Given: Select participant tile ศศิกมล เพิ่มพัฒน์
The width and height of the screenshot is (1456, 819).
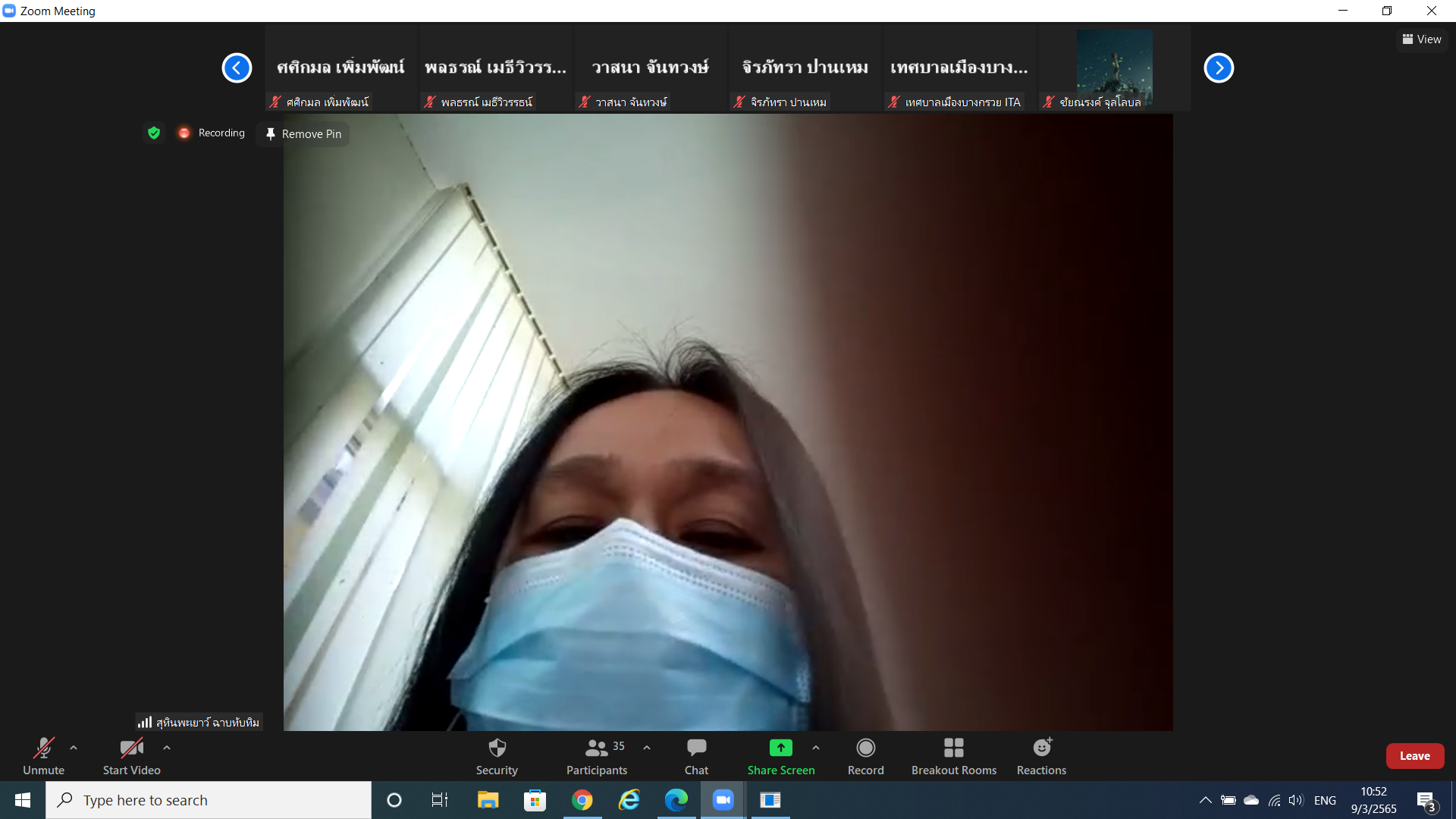Looking at the screenshot, I should 340,68.
